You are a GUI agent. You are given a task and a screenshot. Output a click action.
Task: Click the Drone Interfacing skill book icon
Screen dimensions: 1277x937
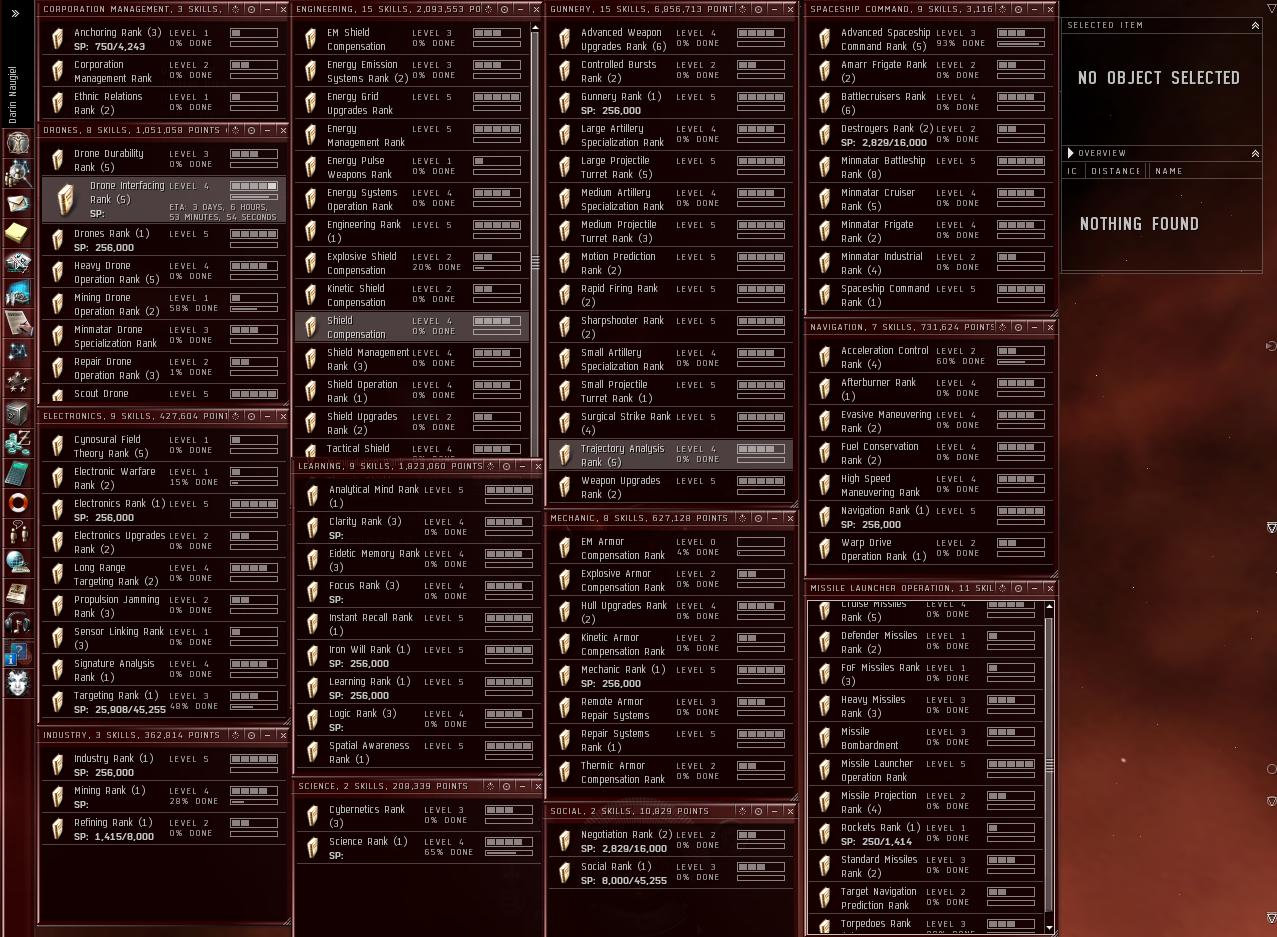(66, 199)
